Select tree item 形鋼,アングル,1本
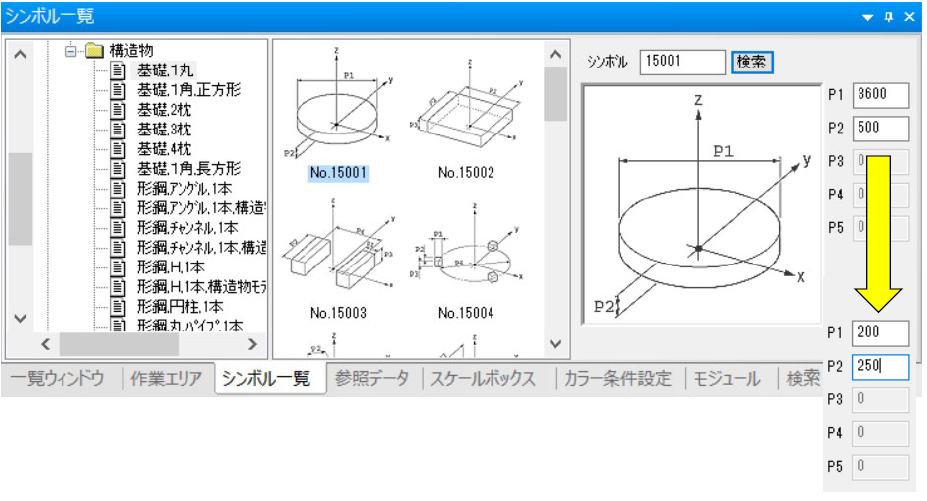This screenshot has height=501, width=927. tap(184, 189)
